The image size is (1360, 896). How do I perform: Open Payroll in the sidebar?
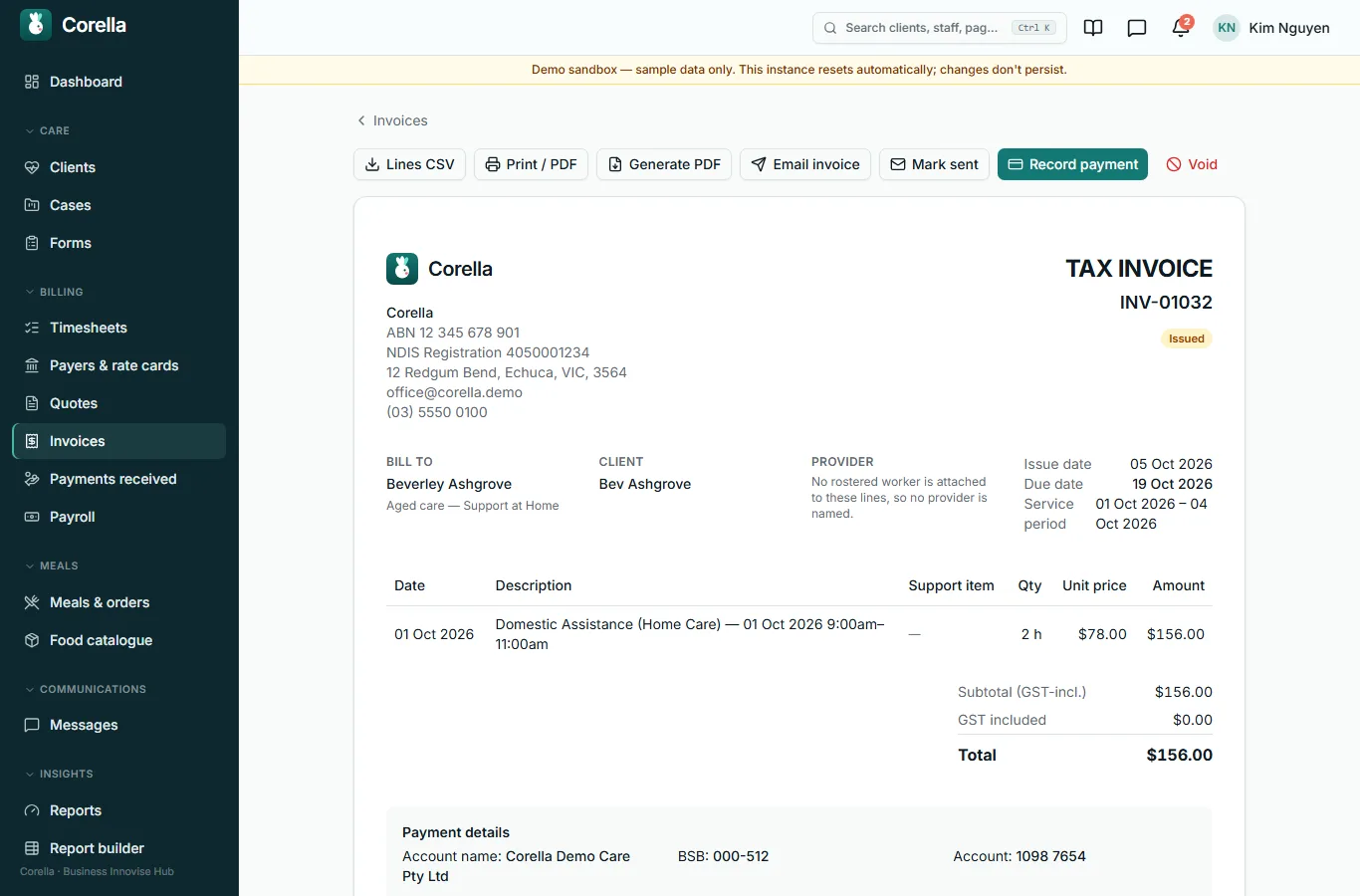(119, 517)
